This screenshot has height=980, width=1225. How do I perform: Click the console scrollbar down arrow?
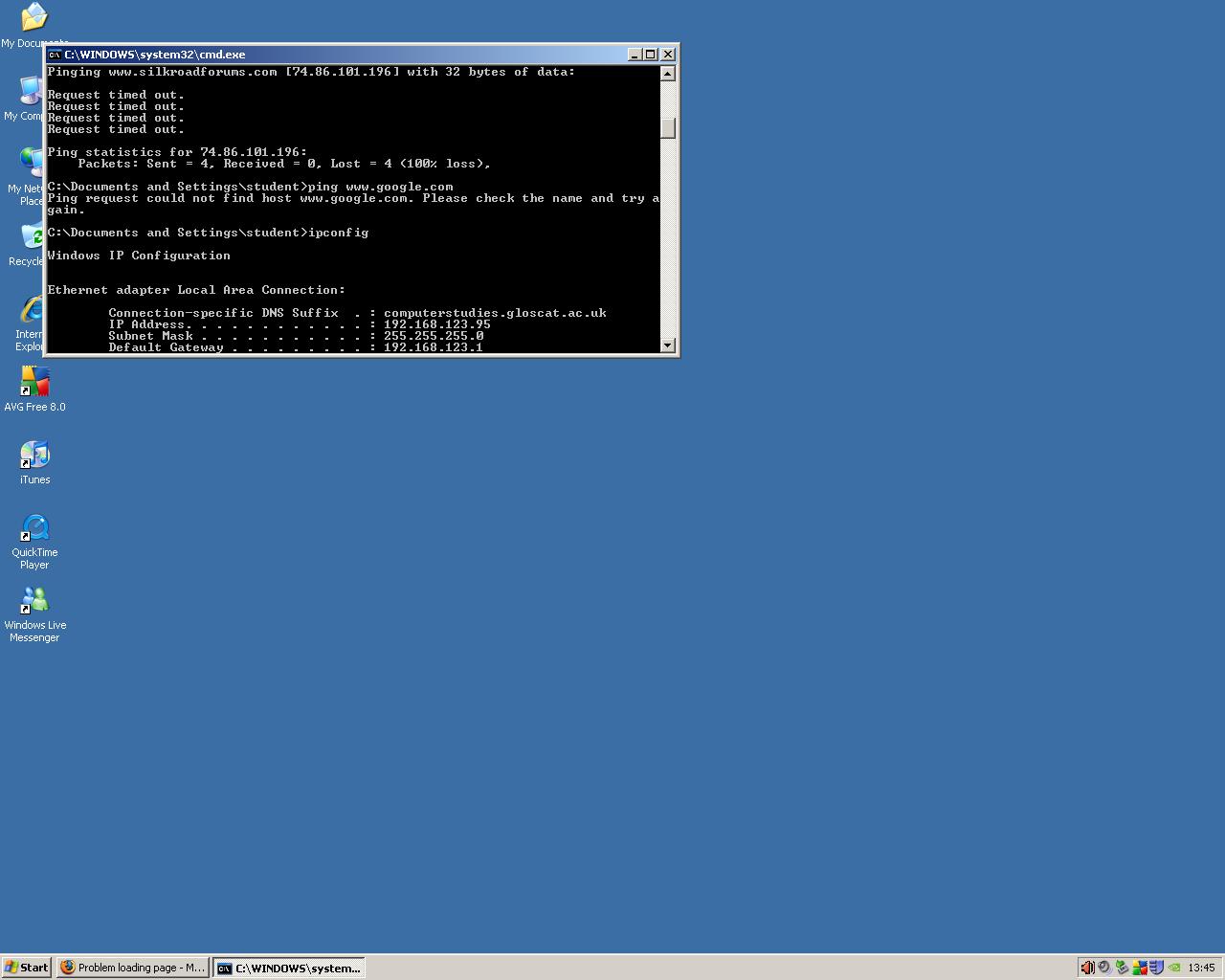(668, 345)
